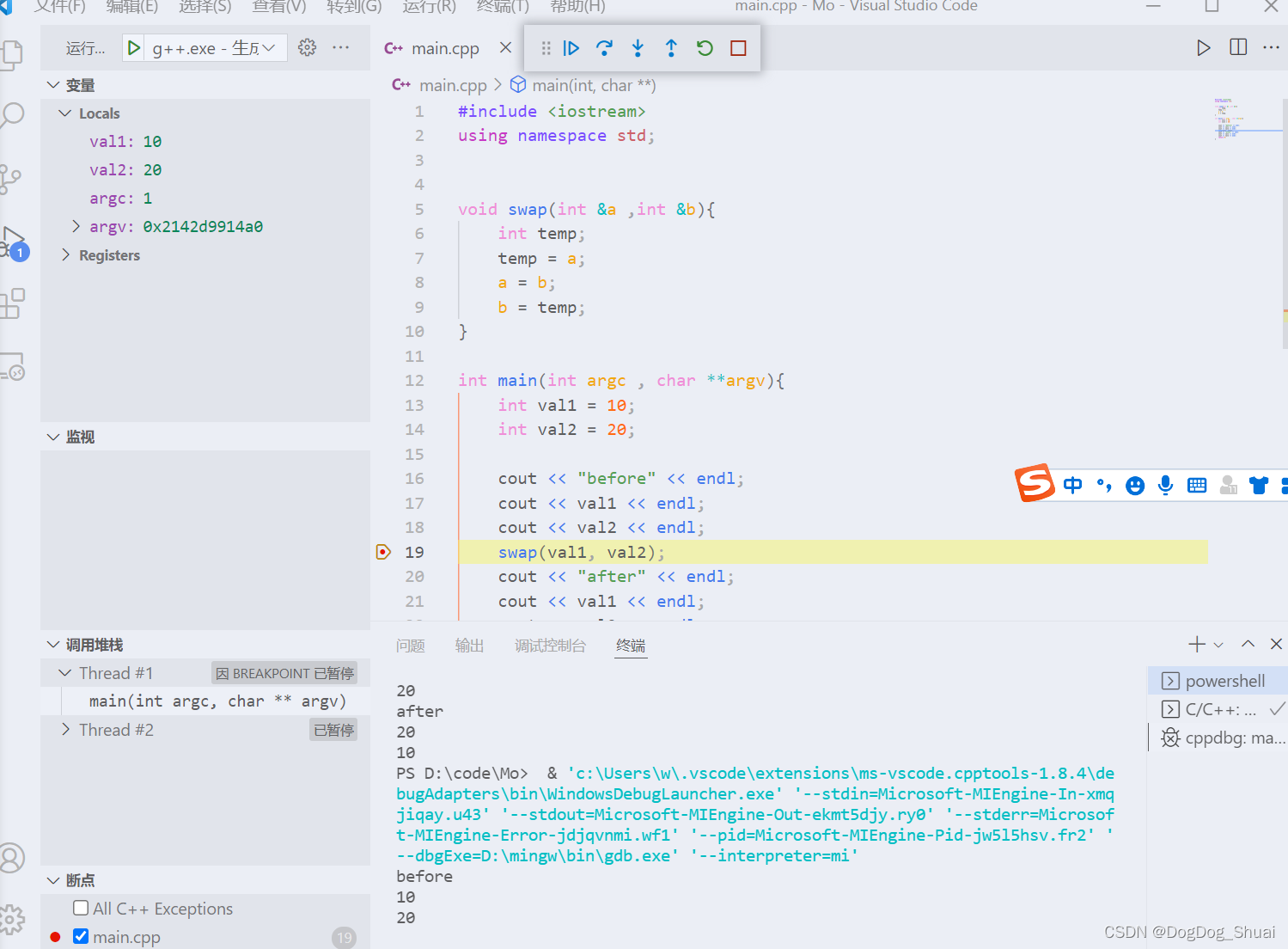Switch to the 调试控制台 debug console tab
This screenshot has width=1288, height=949.
(550, 646)
